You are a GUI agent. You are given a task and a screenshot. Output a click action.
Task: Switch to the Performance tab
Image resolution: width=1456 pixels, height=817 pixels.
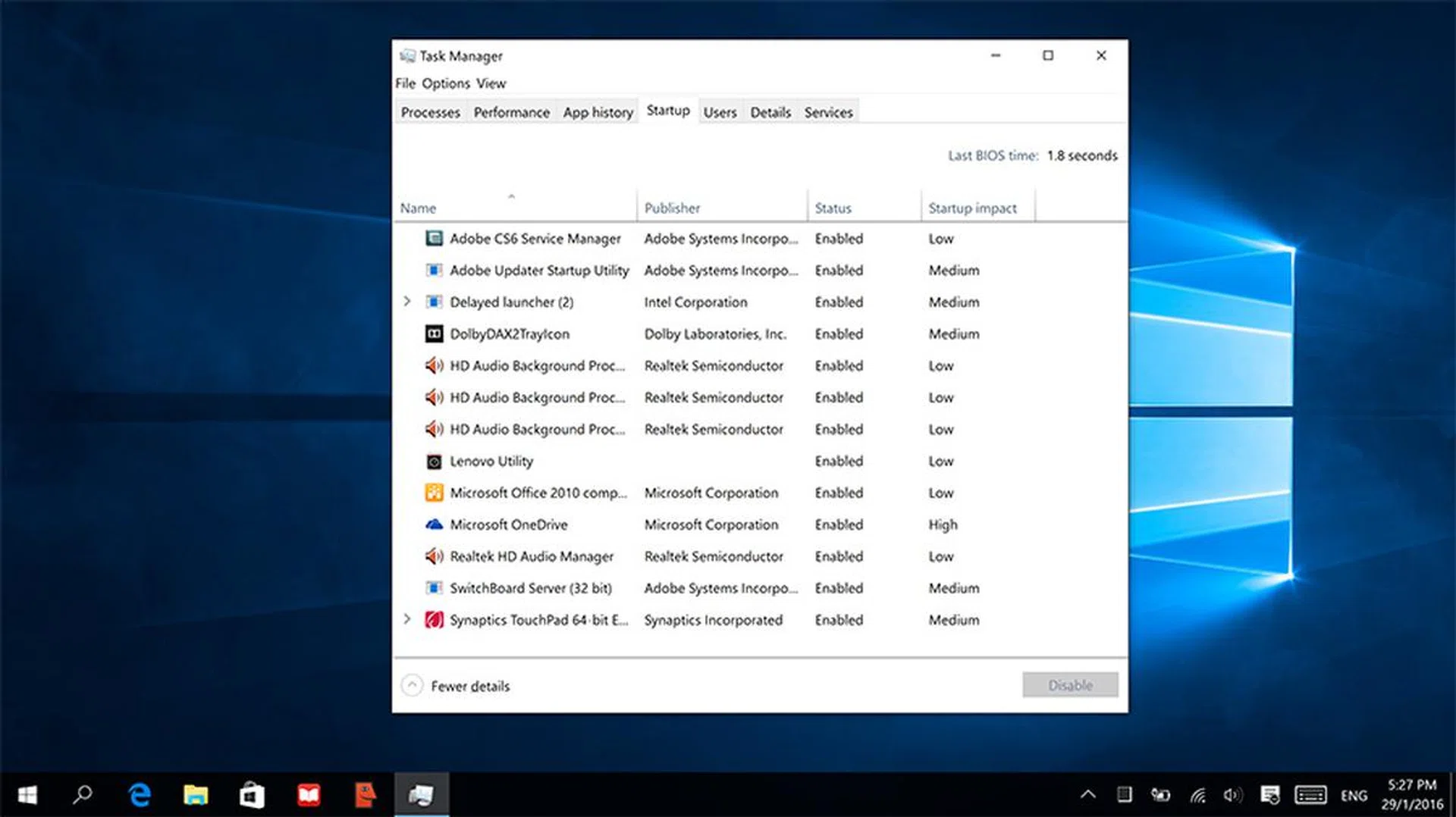point(511,112)
